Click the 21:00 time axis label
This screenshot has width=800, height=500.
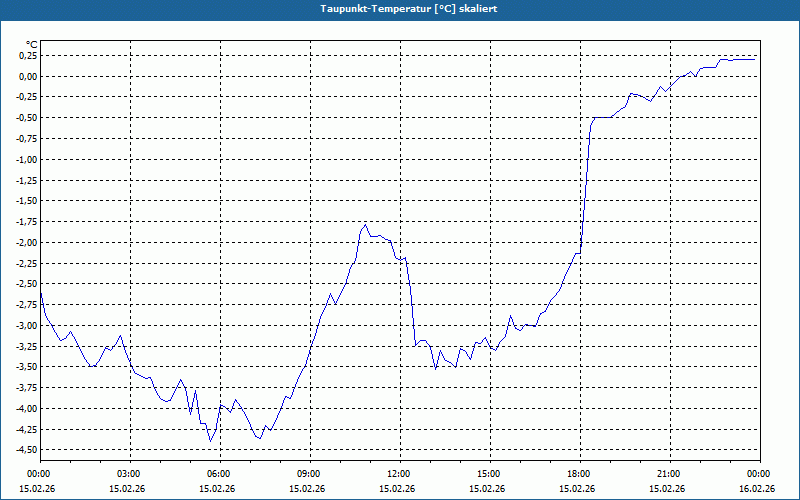point(670,474)
